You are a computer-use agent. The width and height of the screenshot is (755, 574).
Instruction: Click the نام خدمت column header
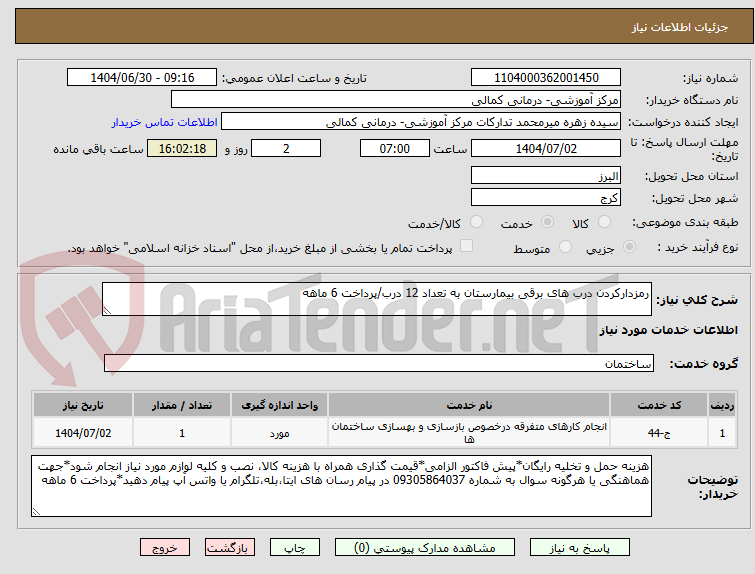469,405
